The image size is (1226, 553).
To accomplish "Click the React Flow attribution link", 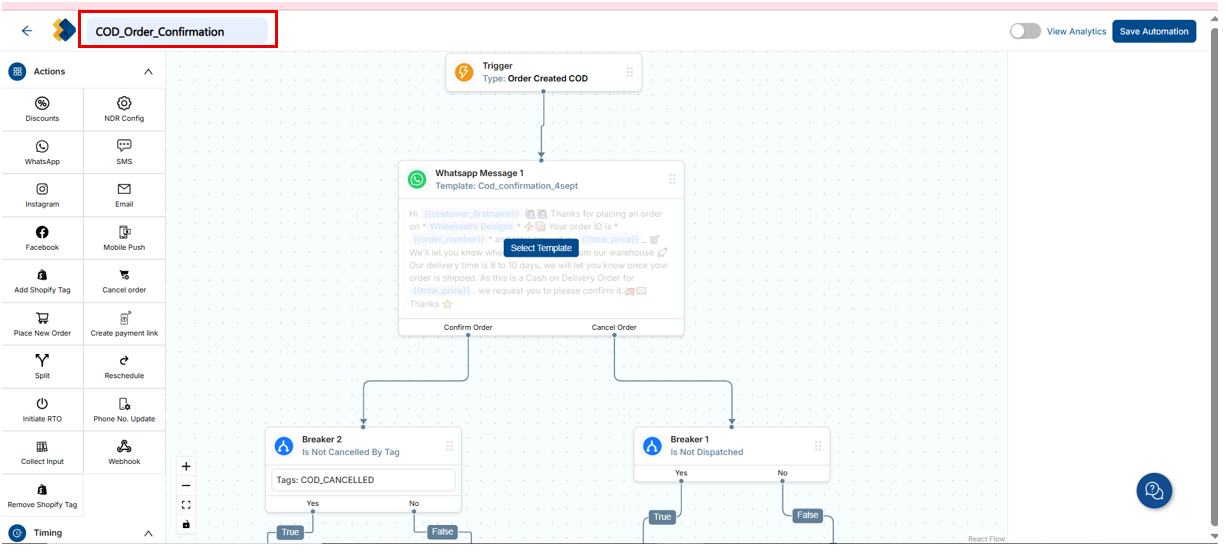I will (985, 539).
